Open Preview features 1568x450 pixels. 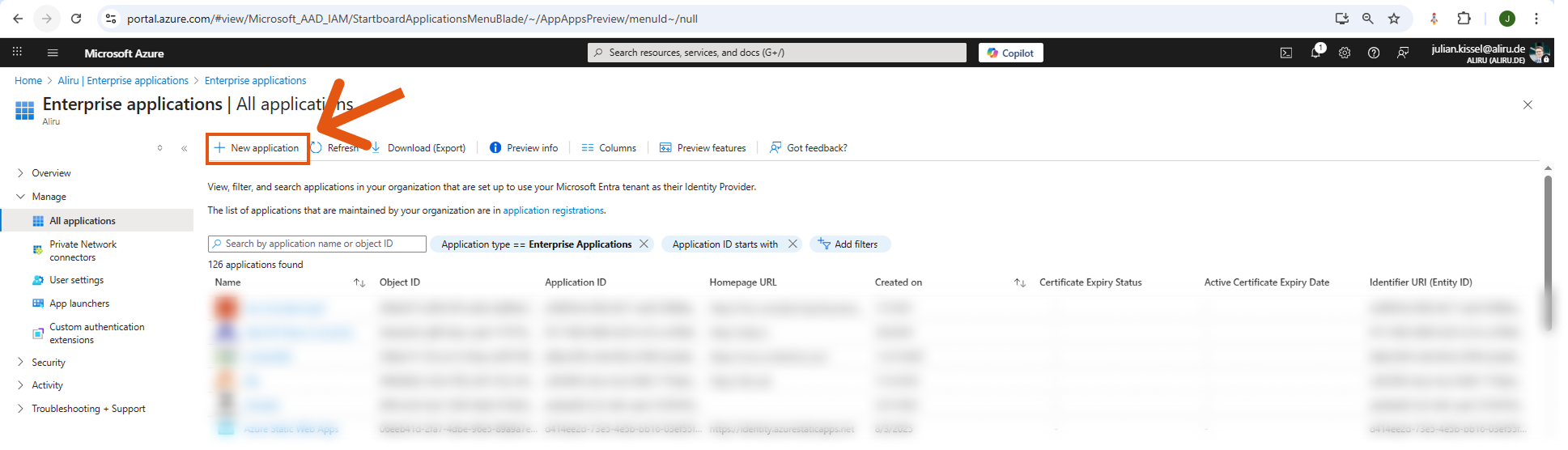coord(703,148)
